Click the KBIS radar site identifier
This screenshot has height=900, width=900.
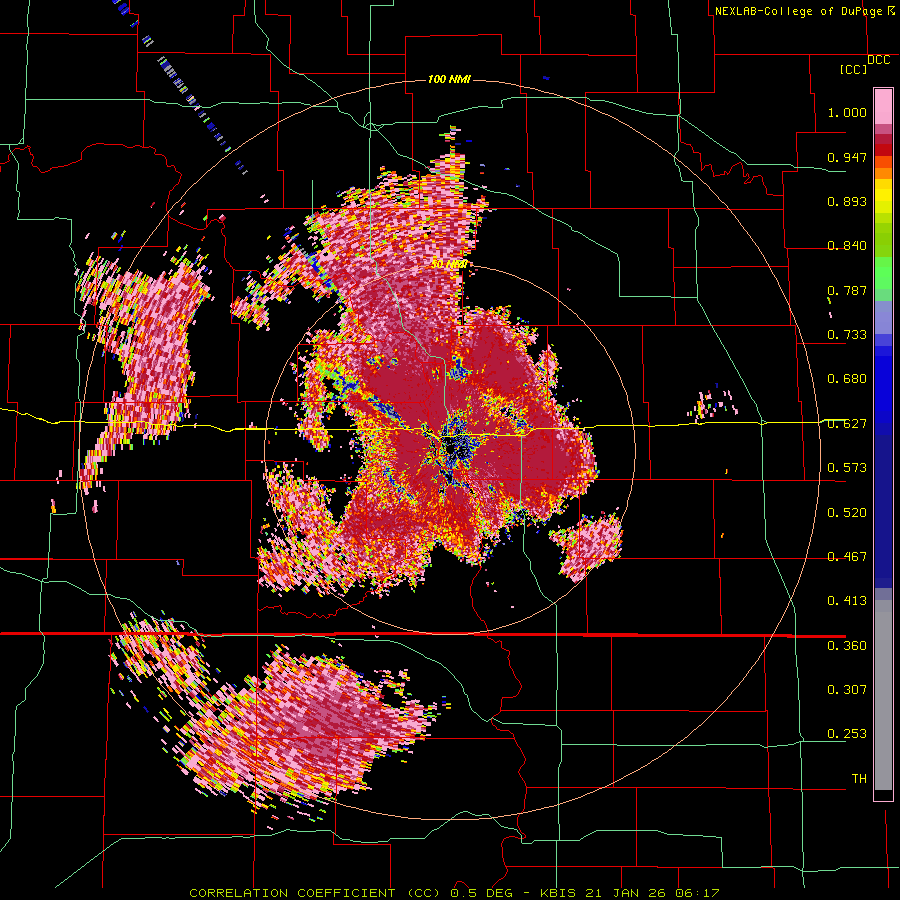point(560,893)
